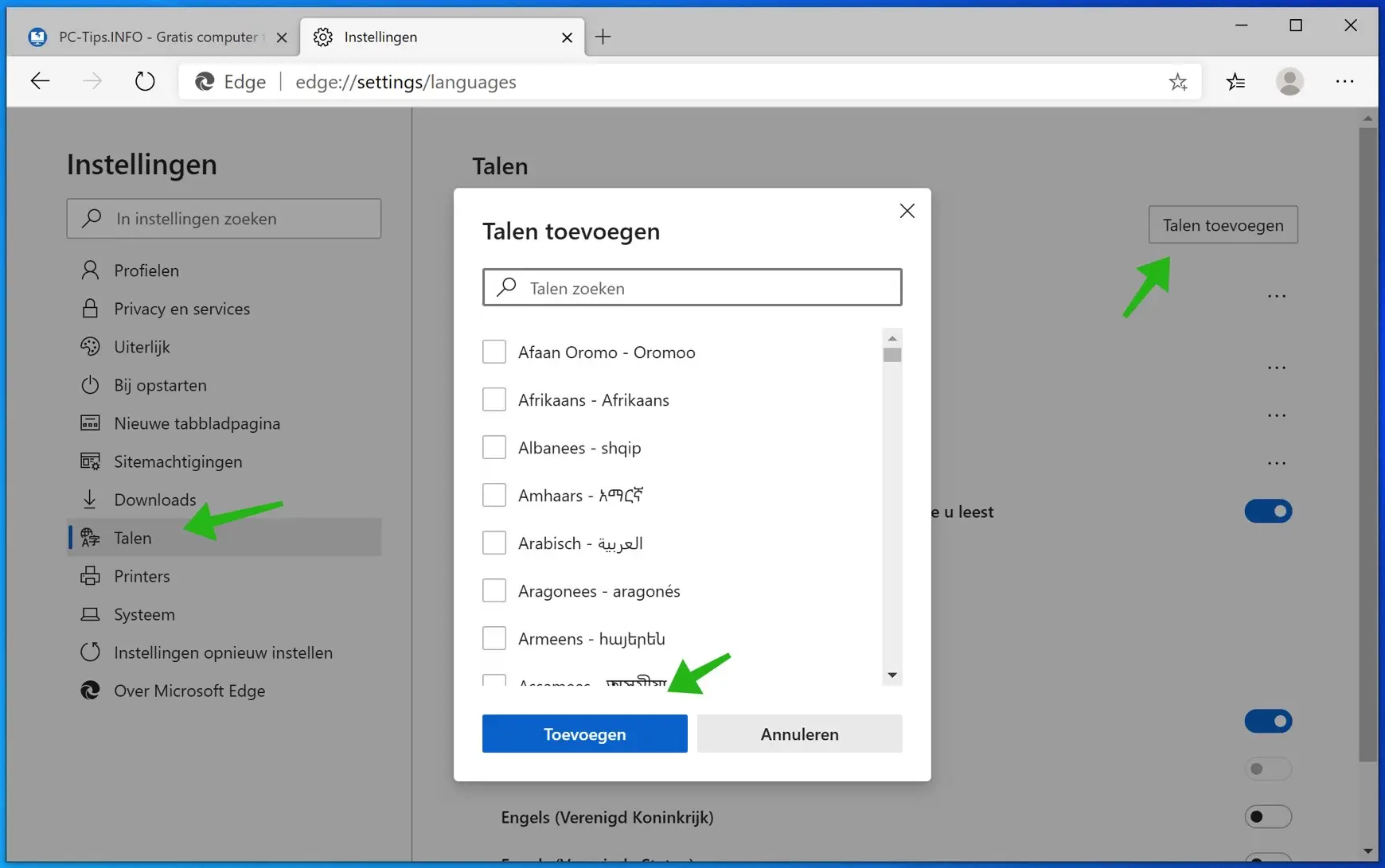Click the forward navigation arrow

pos(92,81)
